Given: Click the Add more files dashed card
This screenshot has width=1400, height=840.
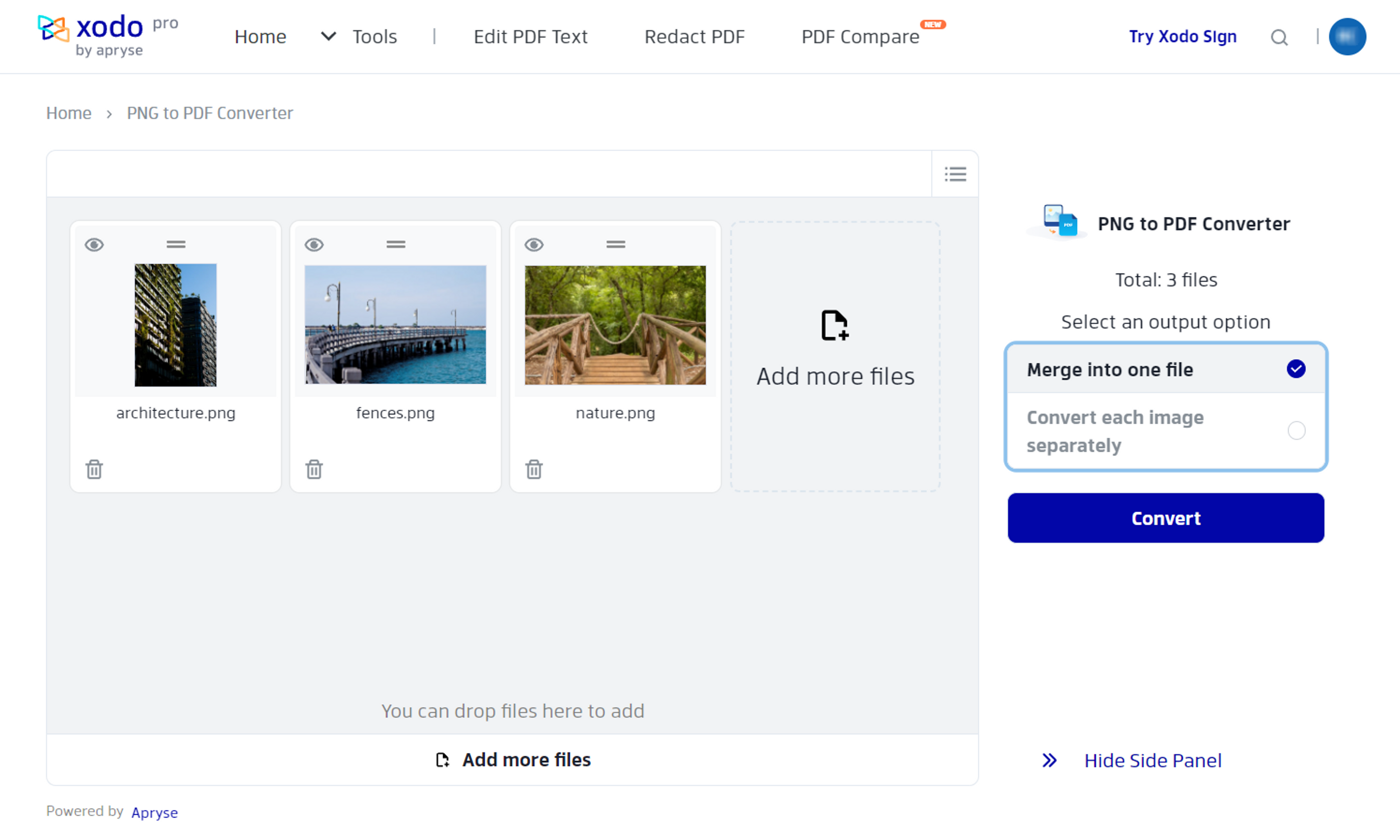Looking at the screenshot, I should click(835, 357).
